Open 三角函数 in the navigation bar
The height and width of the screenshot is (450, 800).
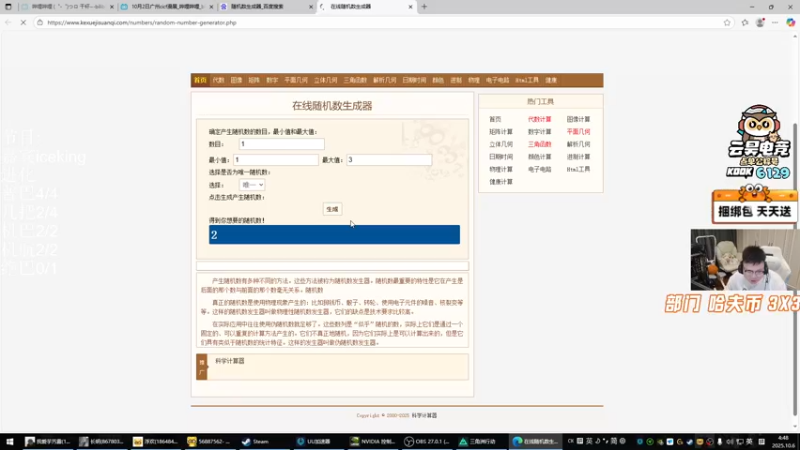[x=355, y=80]
